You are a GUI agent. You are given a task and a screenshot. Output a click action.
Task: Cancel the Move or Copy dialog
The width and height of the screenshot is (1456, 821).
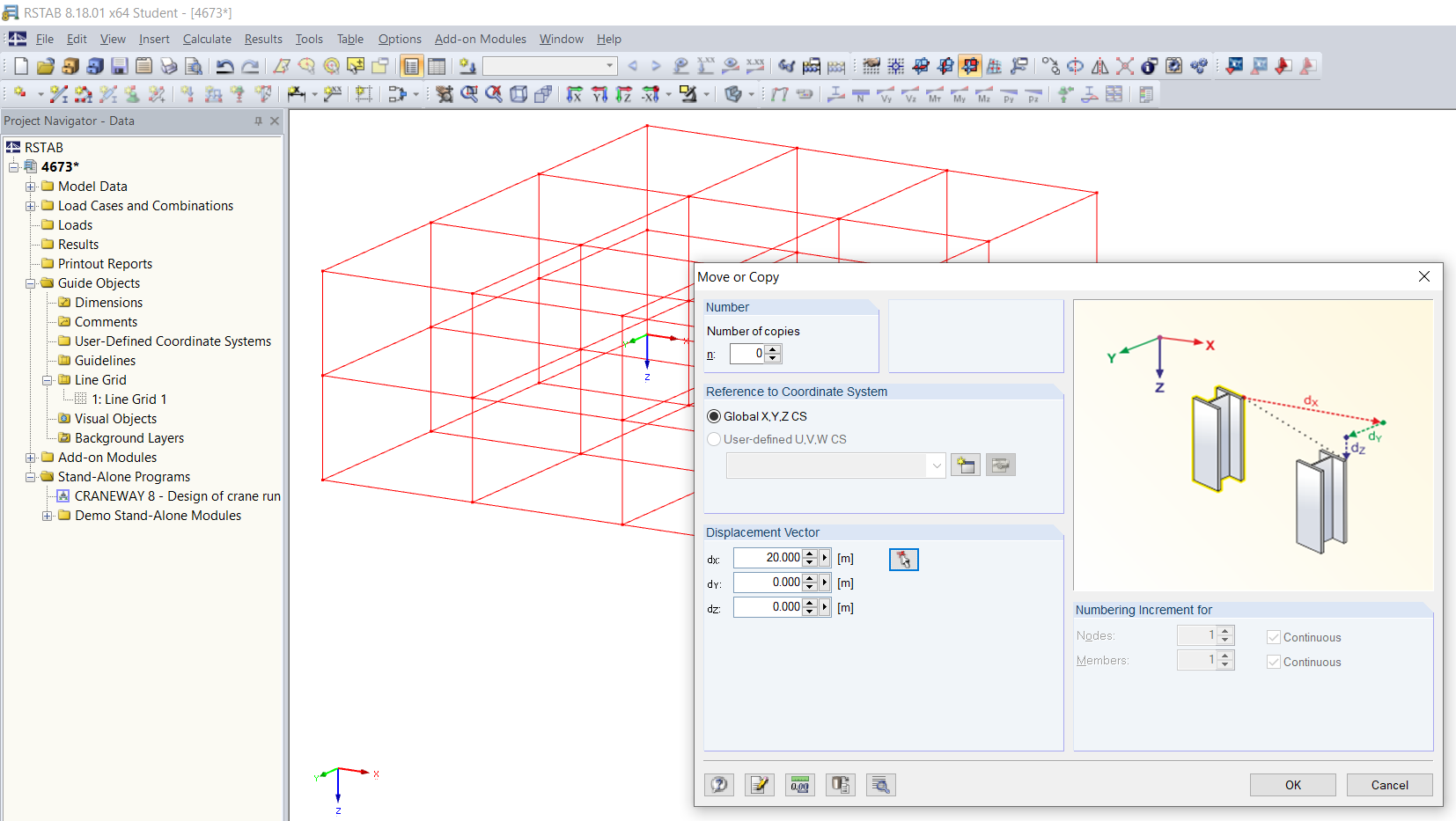click(x=1389, y=785)
